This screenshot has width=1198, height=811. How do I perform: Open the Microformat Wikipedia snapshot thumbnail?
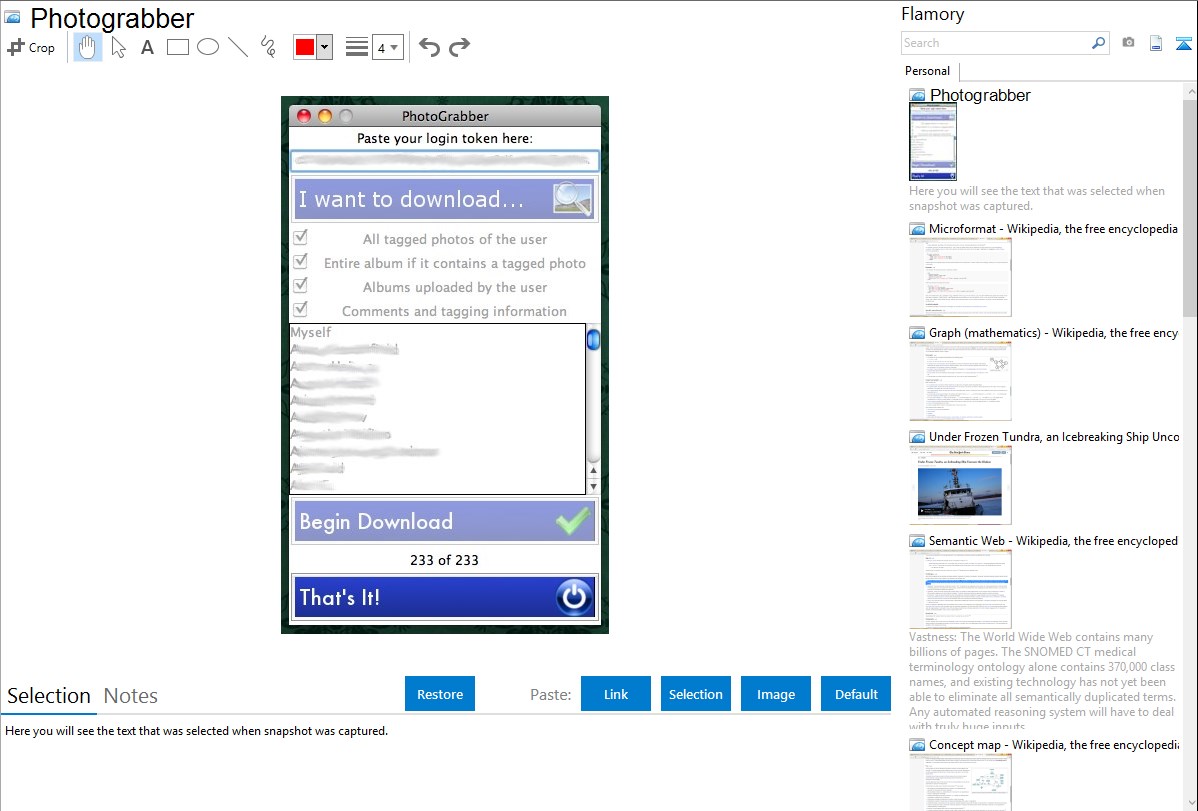tap(960, 277)
